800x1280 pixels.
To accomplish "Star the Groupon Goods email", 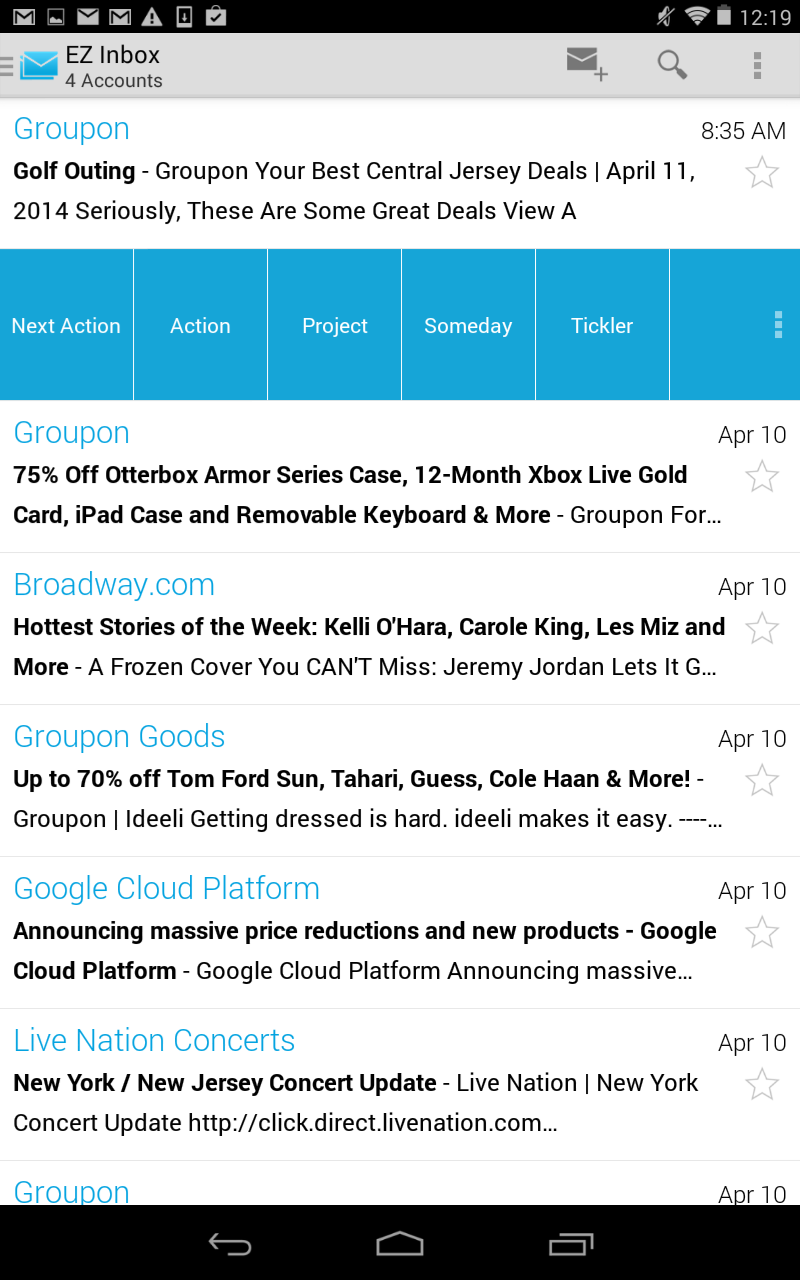I will tap(762, 780).
